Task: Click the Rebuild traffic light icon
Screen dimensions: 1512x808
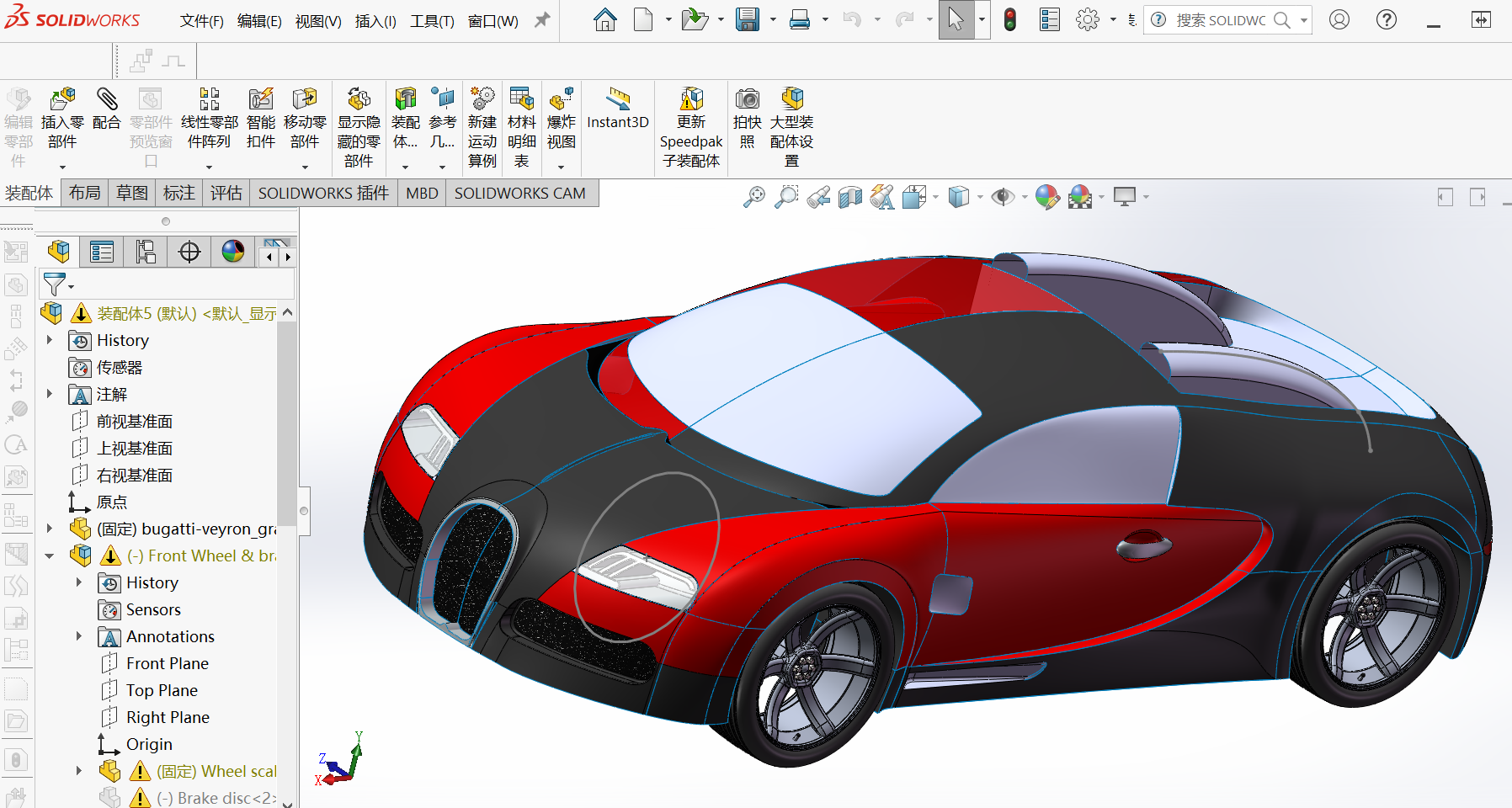Action: (1010, 19)
